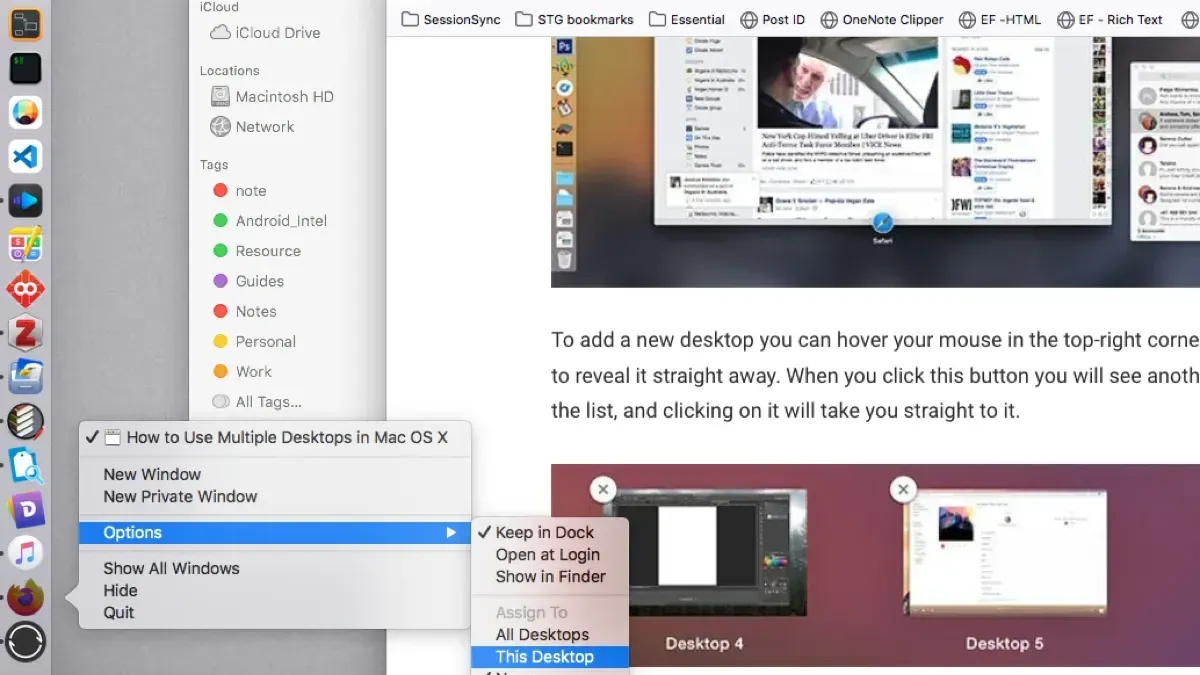Click the Firefox icon in the Dock
This screenshot has height=675, width=1200.
[25, 597]
